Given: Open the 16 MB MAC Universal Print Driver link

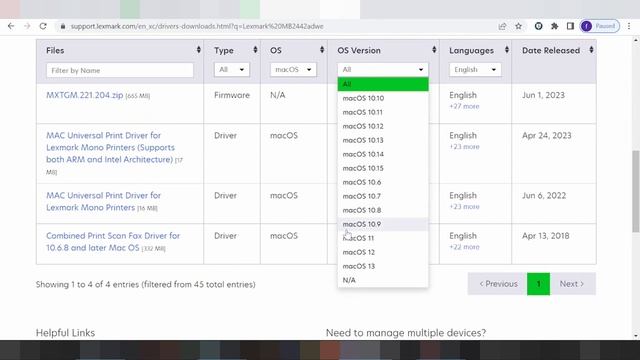Looking at the screenshot, I should tap(103, 201).
